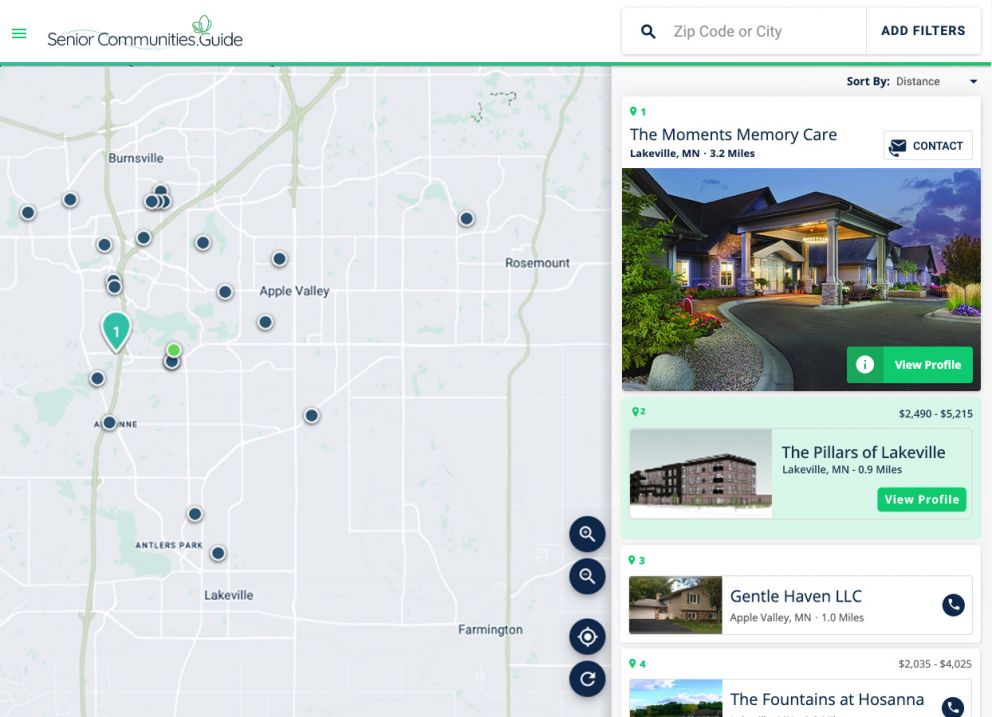
Task: Open ADD FILTERS panel
Action: click(x=923, y=31)
